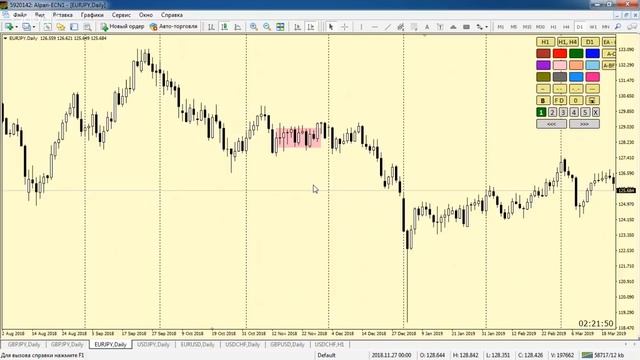Click the panel D1 button
The width and height of the screenshot is (640, 360).
[x=589, y=42]
